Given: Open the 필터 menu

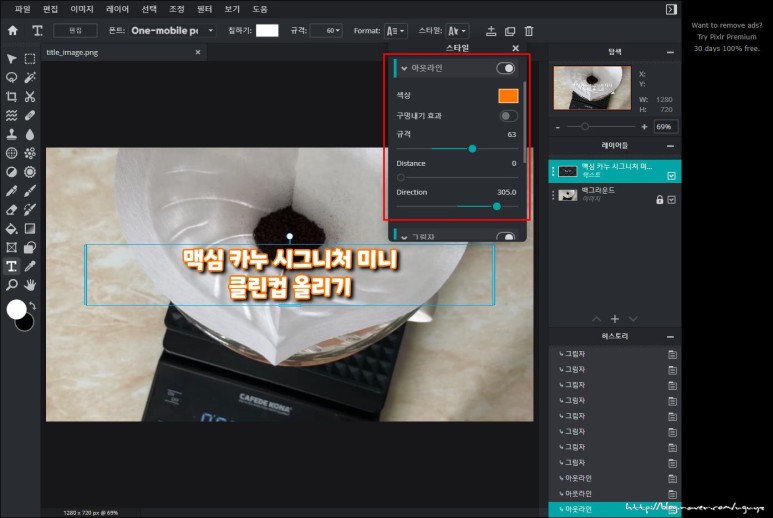Looking at the screenshot, I should click(x=204, y=9).
